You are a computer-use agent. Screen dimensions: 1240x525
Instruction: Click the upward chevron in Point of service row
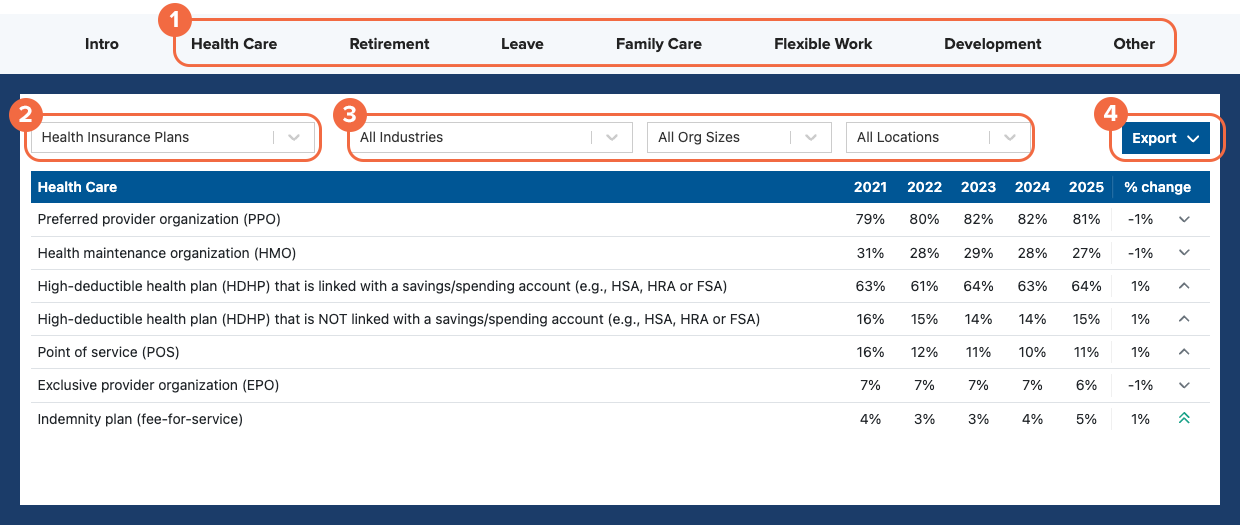[x=1184, y=352]
